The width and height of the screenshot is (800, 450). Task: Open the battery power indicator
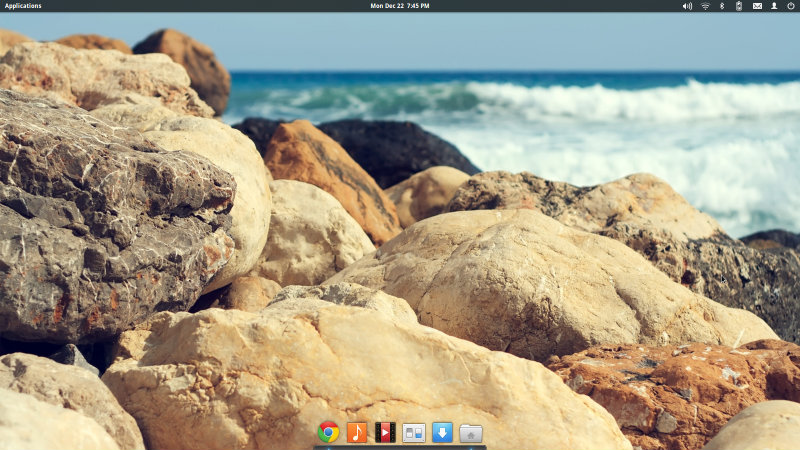click(738, 6)
